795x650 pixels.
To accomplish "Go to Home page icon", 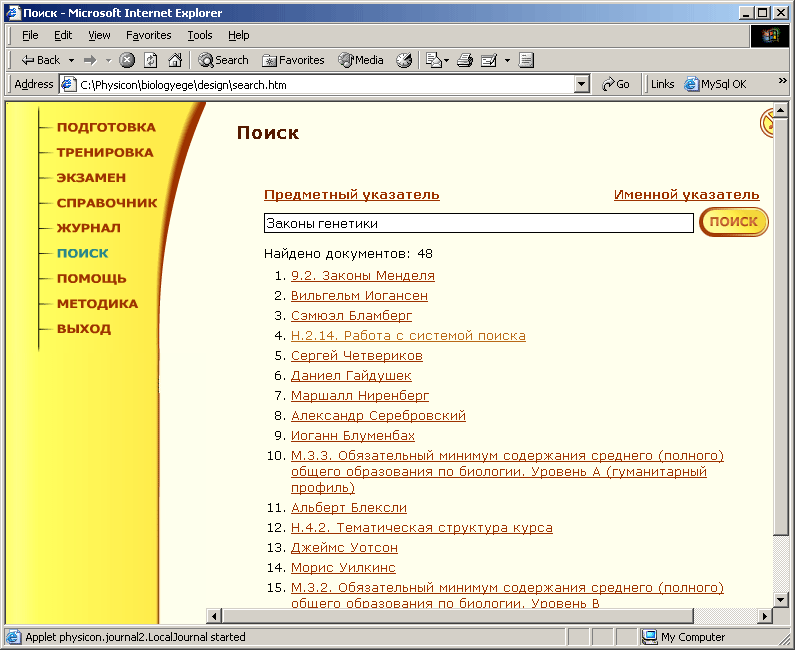I will pos(175,60).
